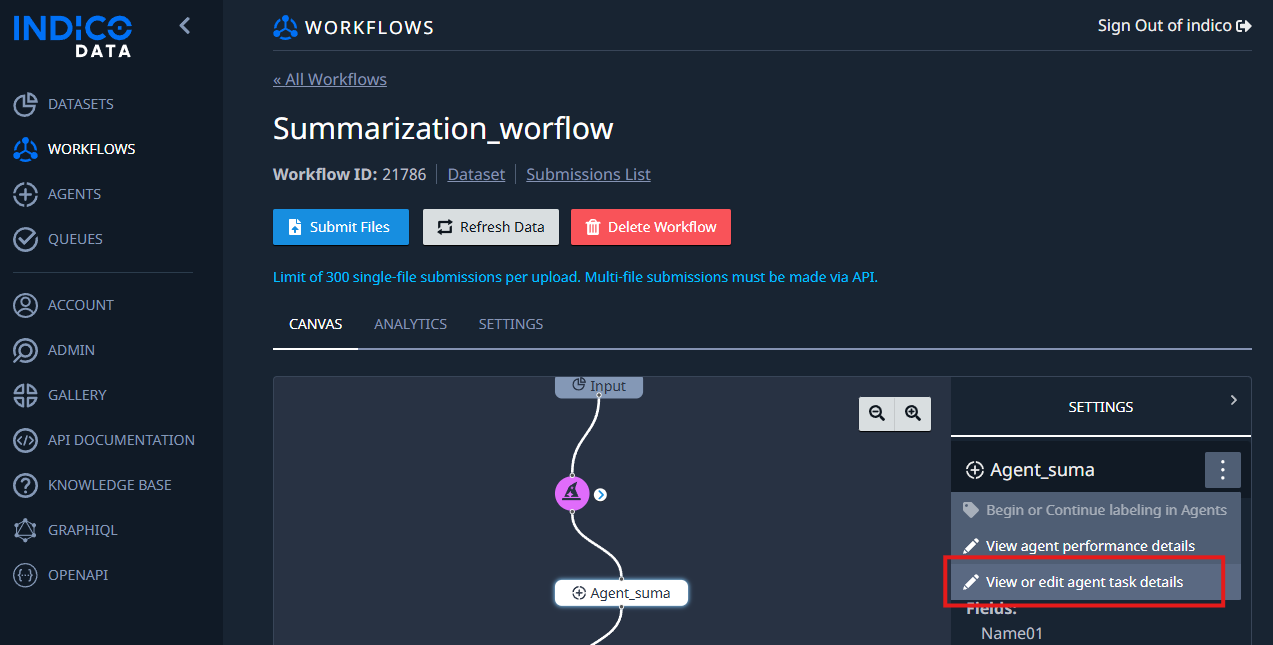Collapse the Settings side panel
Screen dimensions: 1273x645
(1234, 400)
